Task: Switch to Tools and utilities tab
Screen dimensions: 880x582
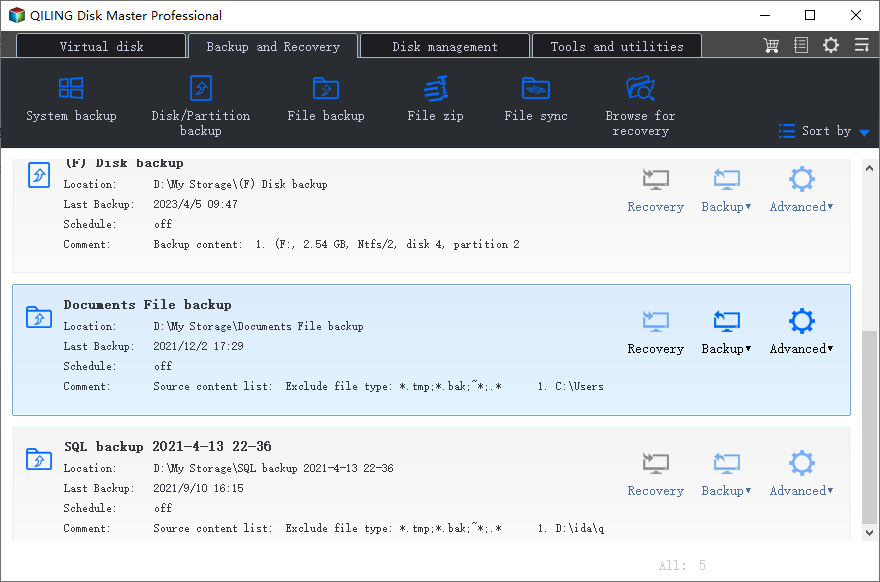Action: tap(617, 46)
